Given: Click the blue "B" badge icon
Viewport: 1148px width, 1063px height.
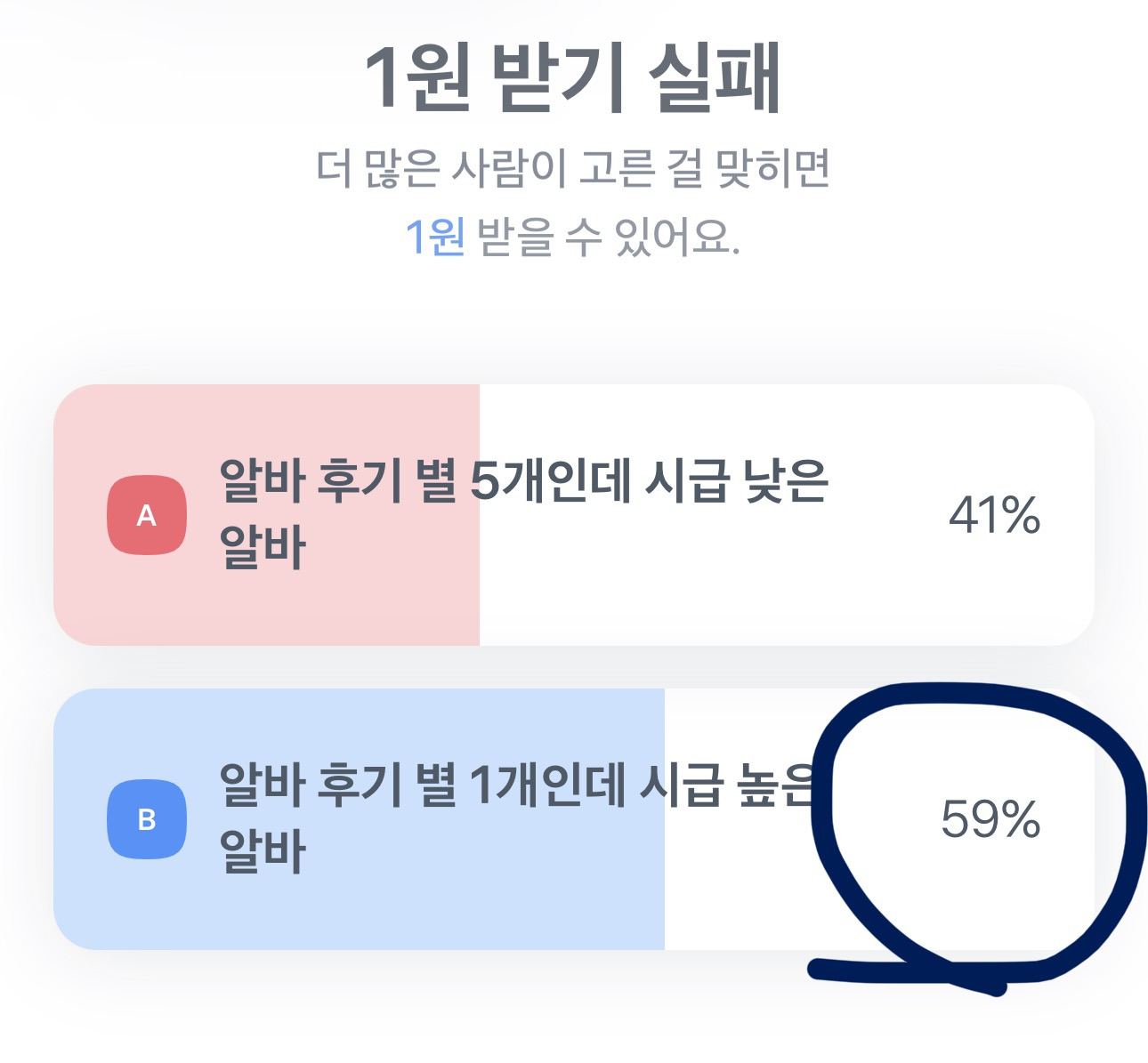Looking at the screenshot, I should coord(147,819).
